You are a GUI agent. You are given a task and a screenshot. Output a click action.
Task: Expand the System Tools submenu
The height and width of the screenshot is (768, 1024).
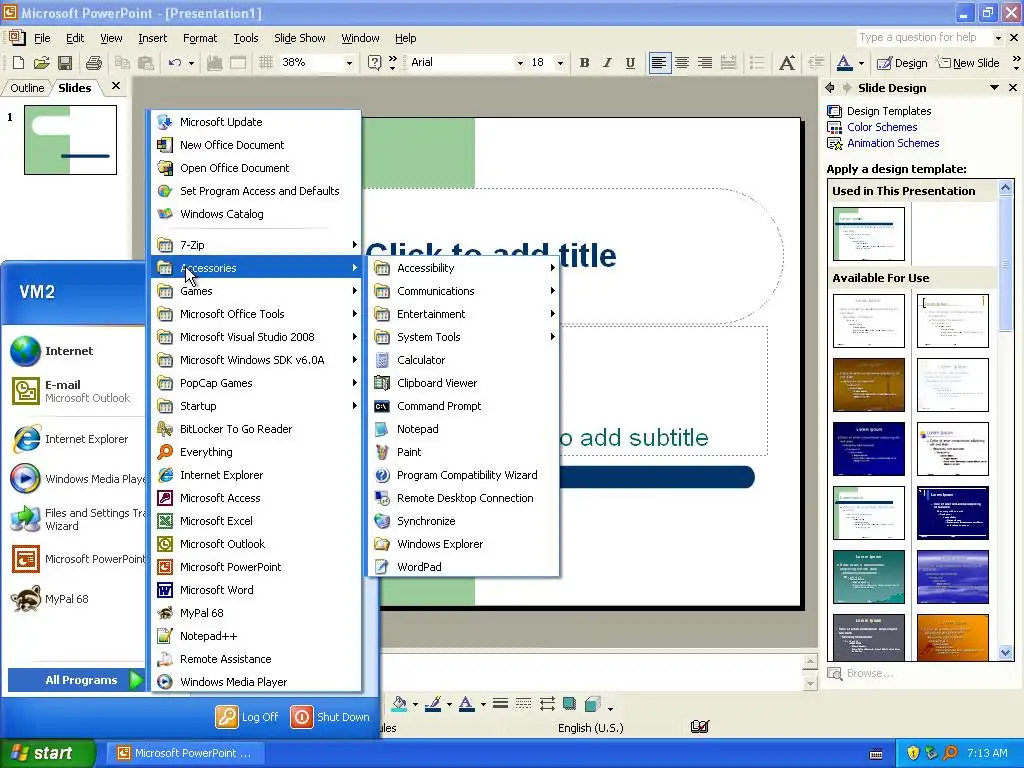click(x=464, y=337)
